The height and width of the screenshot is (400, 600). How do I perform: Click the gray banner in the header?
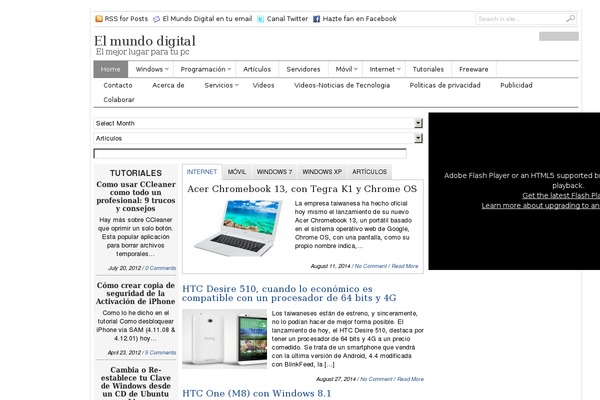pos(559,36)
